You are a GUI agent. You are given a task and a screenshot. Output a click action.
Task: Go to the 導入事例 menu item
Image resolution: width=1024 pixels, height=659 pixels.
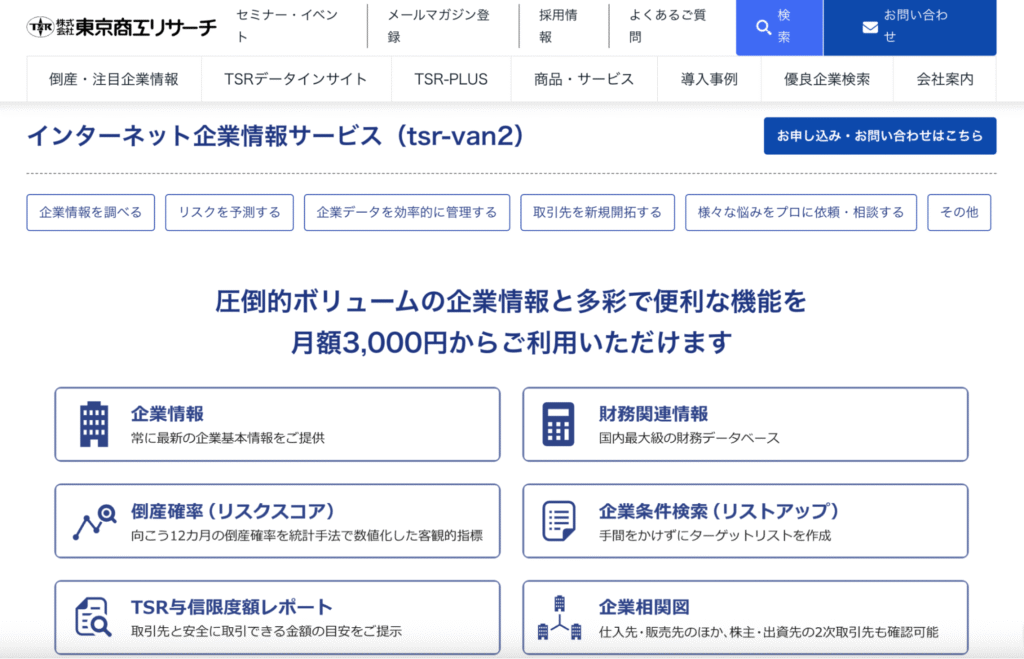coord(709,79)
